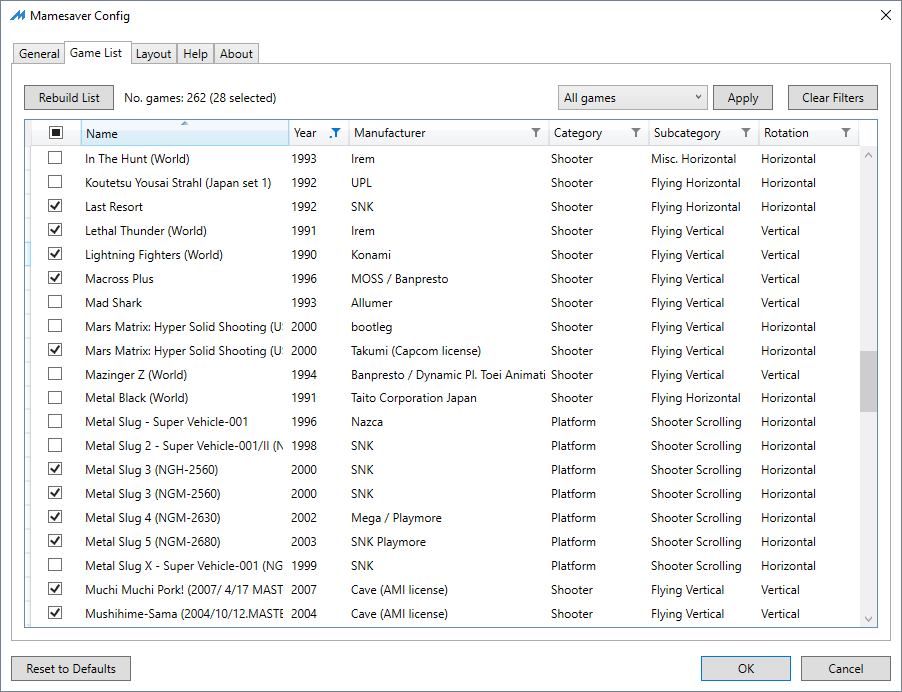902x692 pixels.
Task: Click the Name column sort arrow
Action: tap(184, 123)
